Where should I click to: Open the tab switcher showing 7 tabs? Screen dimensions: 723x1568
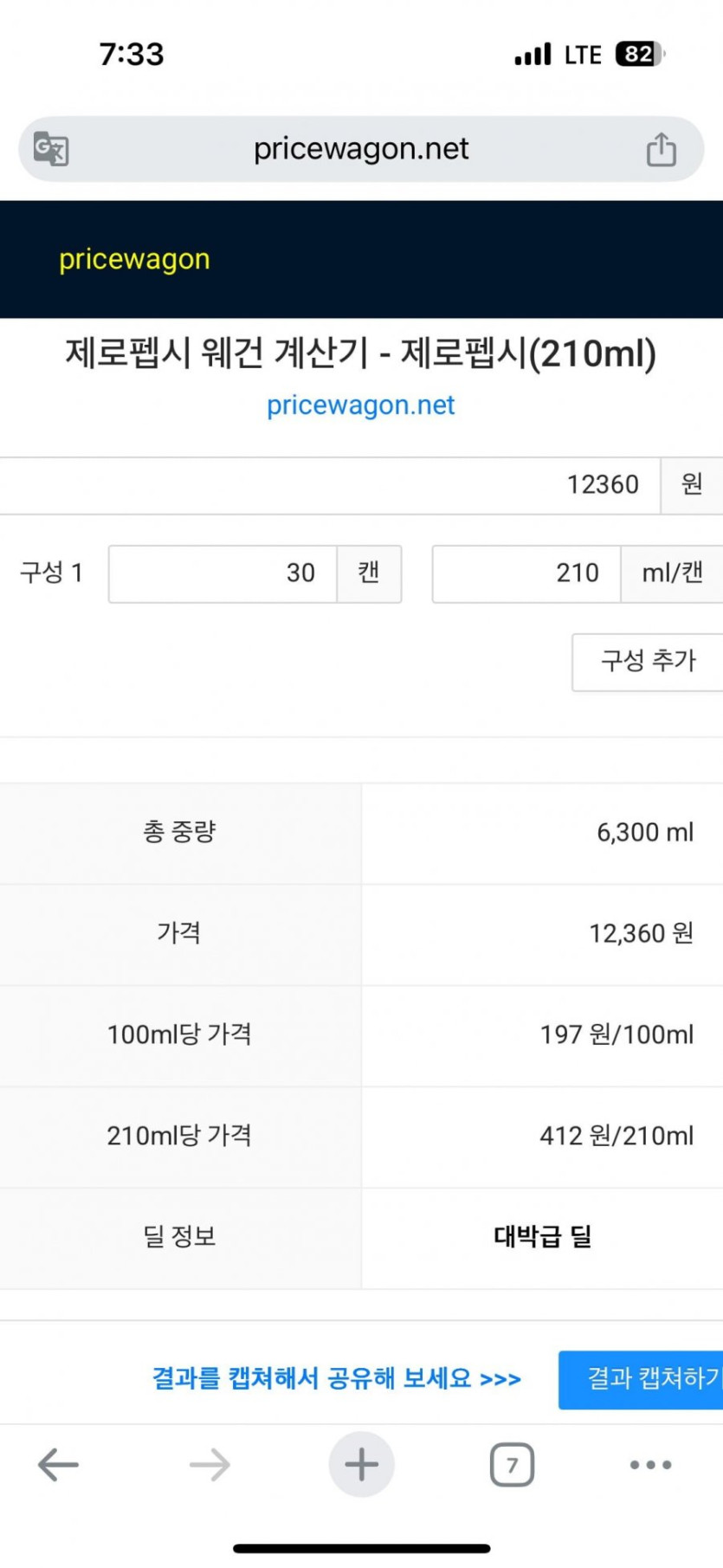coord(512,1465)
